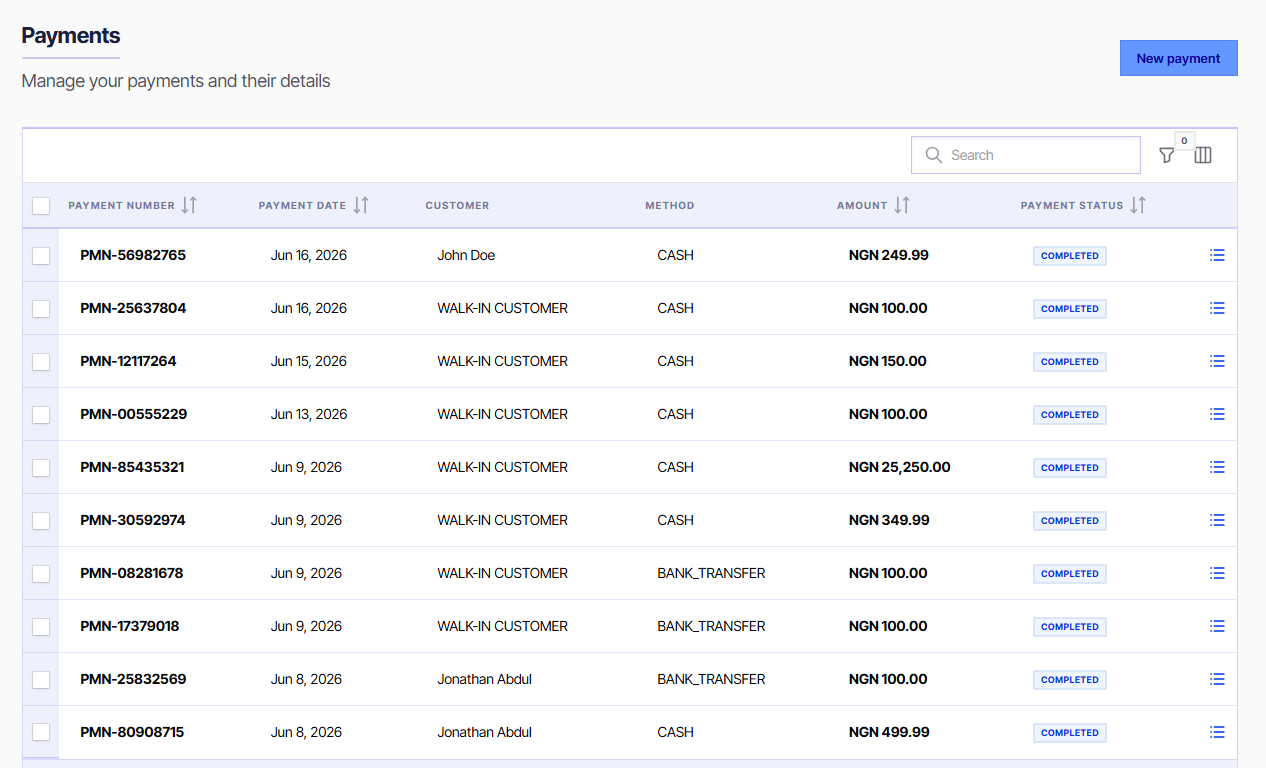Open row actions menu for PMN-17379018
The height and width of the screenshot is (768, 1266).
pos(1217,626)
